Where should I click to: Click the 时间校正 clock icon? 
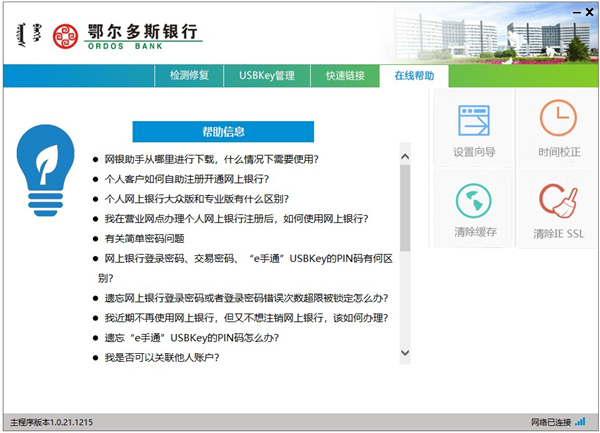[558, 118]
